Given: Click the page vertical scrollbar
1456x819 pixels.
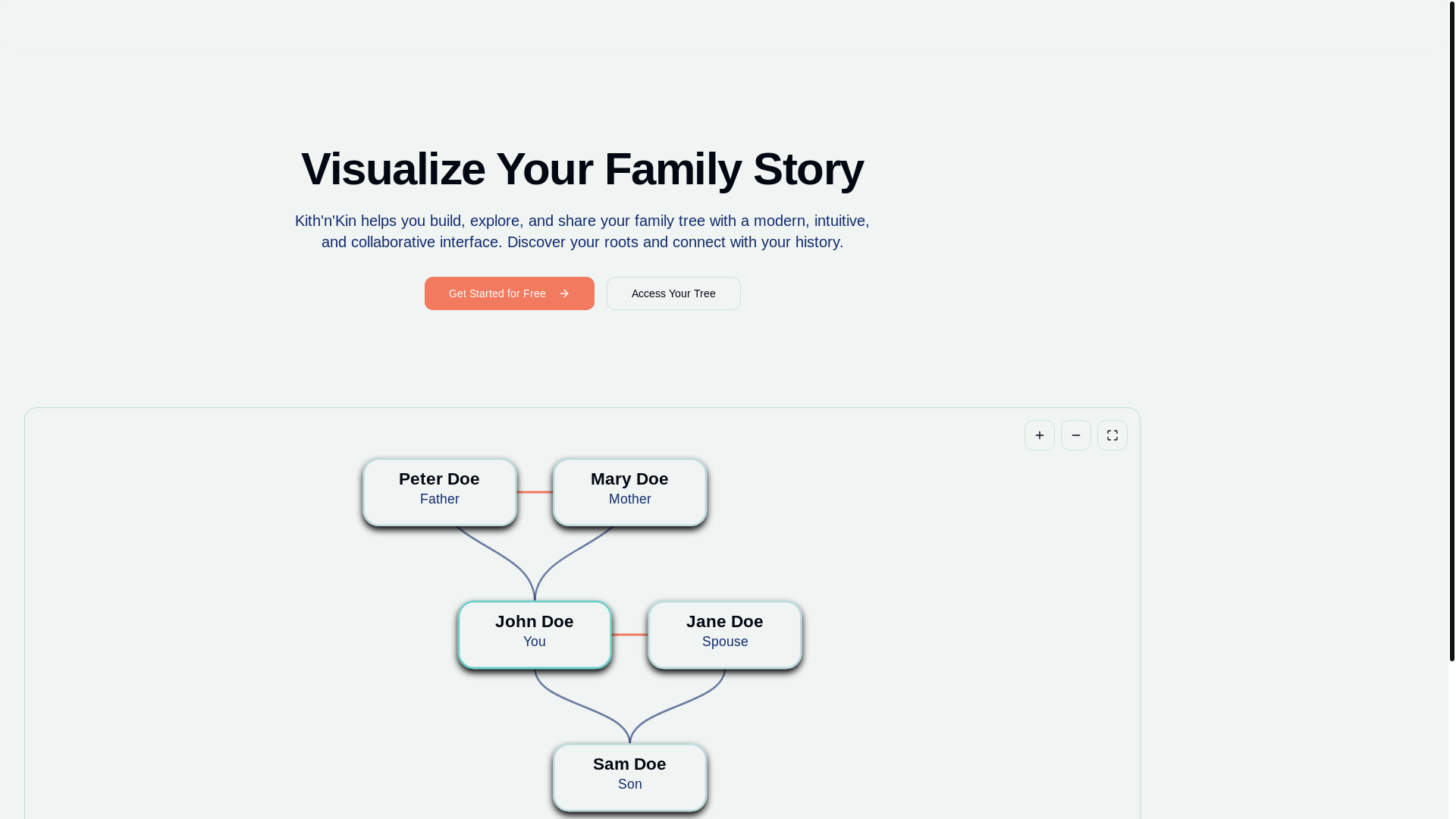Looking at the screenshot, I should click(x=1451, y=331).
